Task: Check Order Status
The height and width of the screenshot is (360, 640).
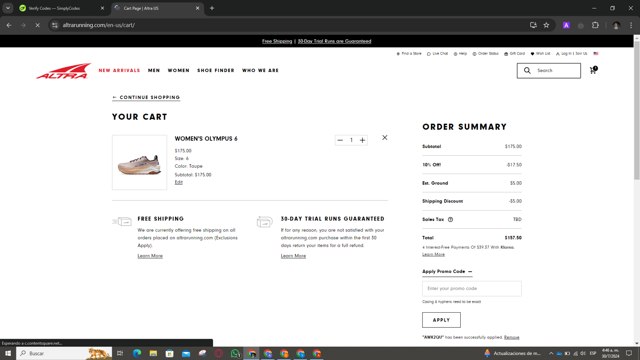Action: click(485, 53)
